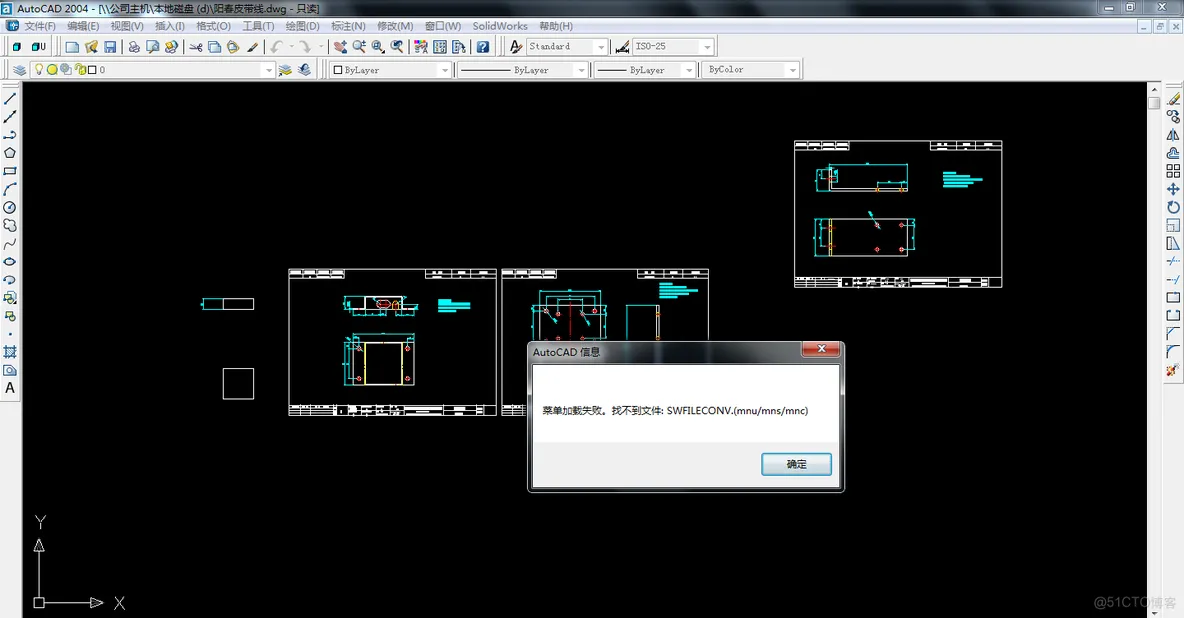The height and width of the screenshot is (618, 1184).
Task: Select the Fillet modify tool
Action: pyautogui.click(x=1173, y=352)
